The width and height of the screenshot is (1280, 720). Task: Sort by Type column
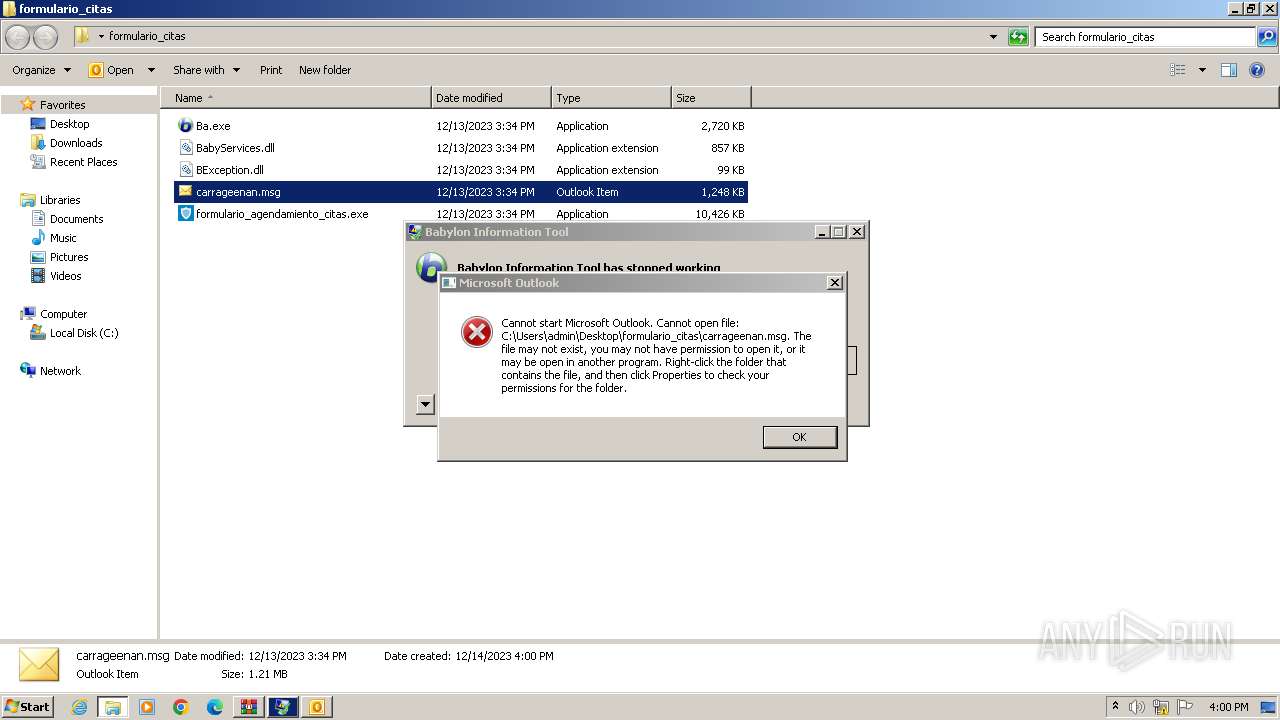(611, 98)
